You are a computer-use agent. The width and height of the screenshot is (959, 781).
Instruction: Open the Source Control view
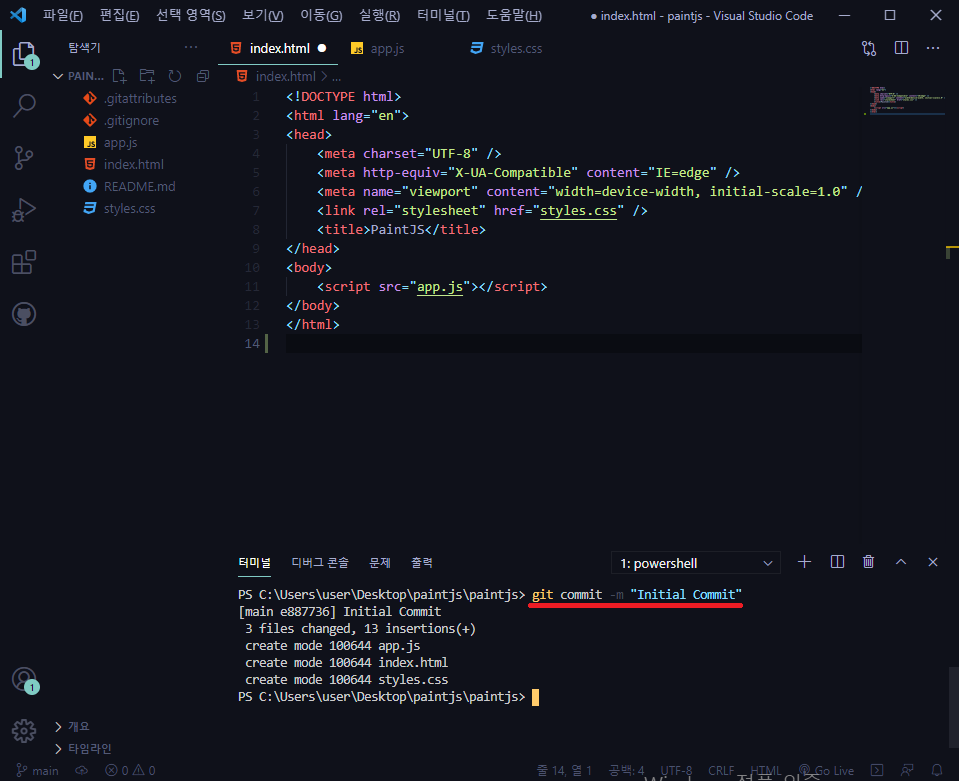tap(24, 158)
